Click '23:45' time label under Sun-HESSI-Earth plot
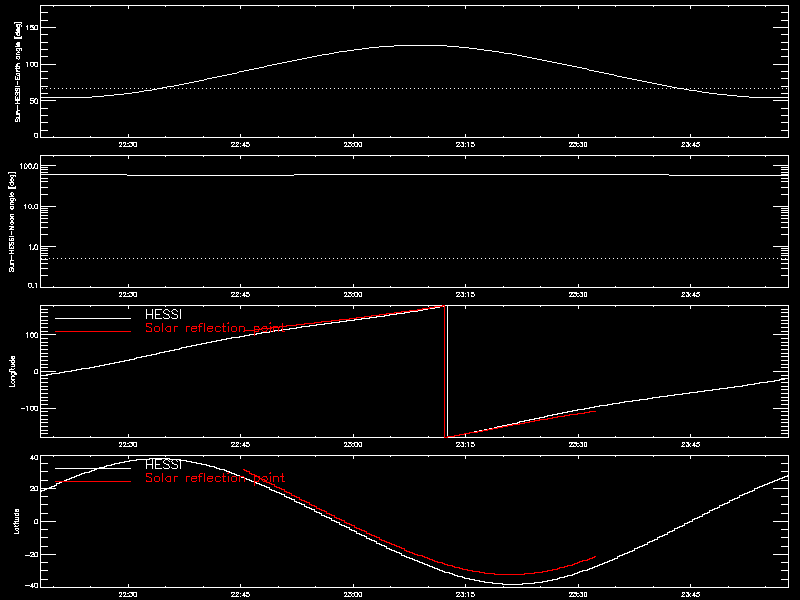 pyautogui.click(x=690, y=145)
